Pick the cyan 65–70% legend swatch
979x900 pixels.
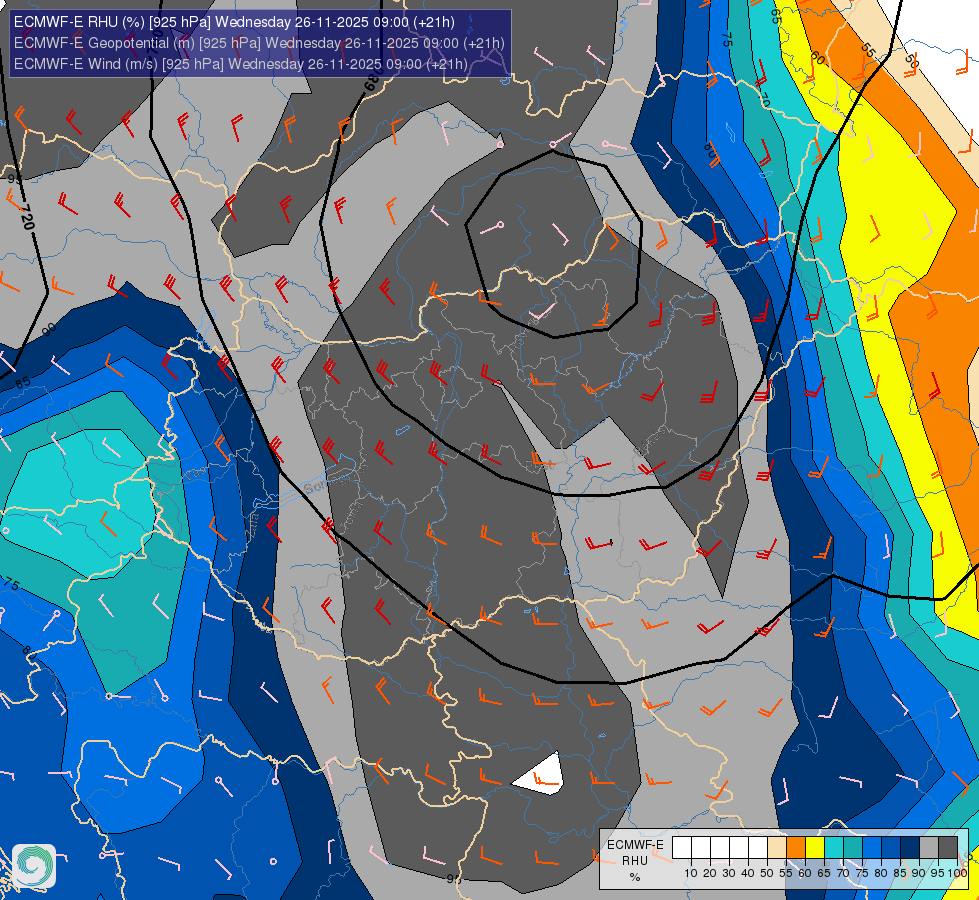pos(834,848)
